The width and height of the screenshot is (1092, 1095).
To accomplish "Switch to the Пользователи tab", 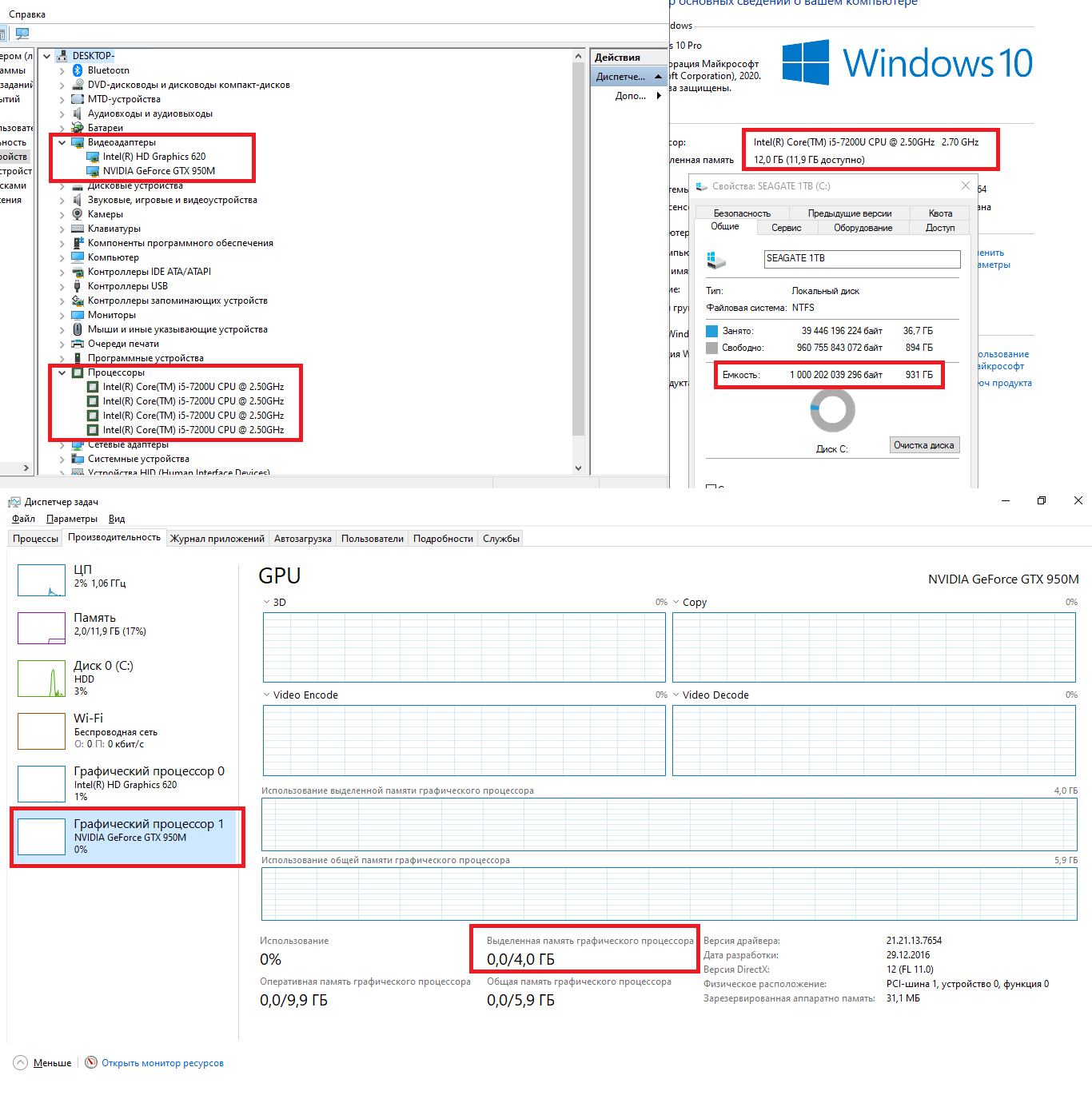I will [x=373, y=539].
